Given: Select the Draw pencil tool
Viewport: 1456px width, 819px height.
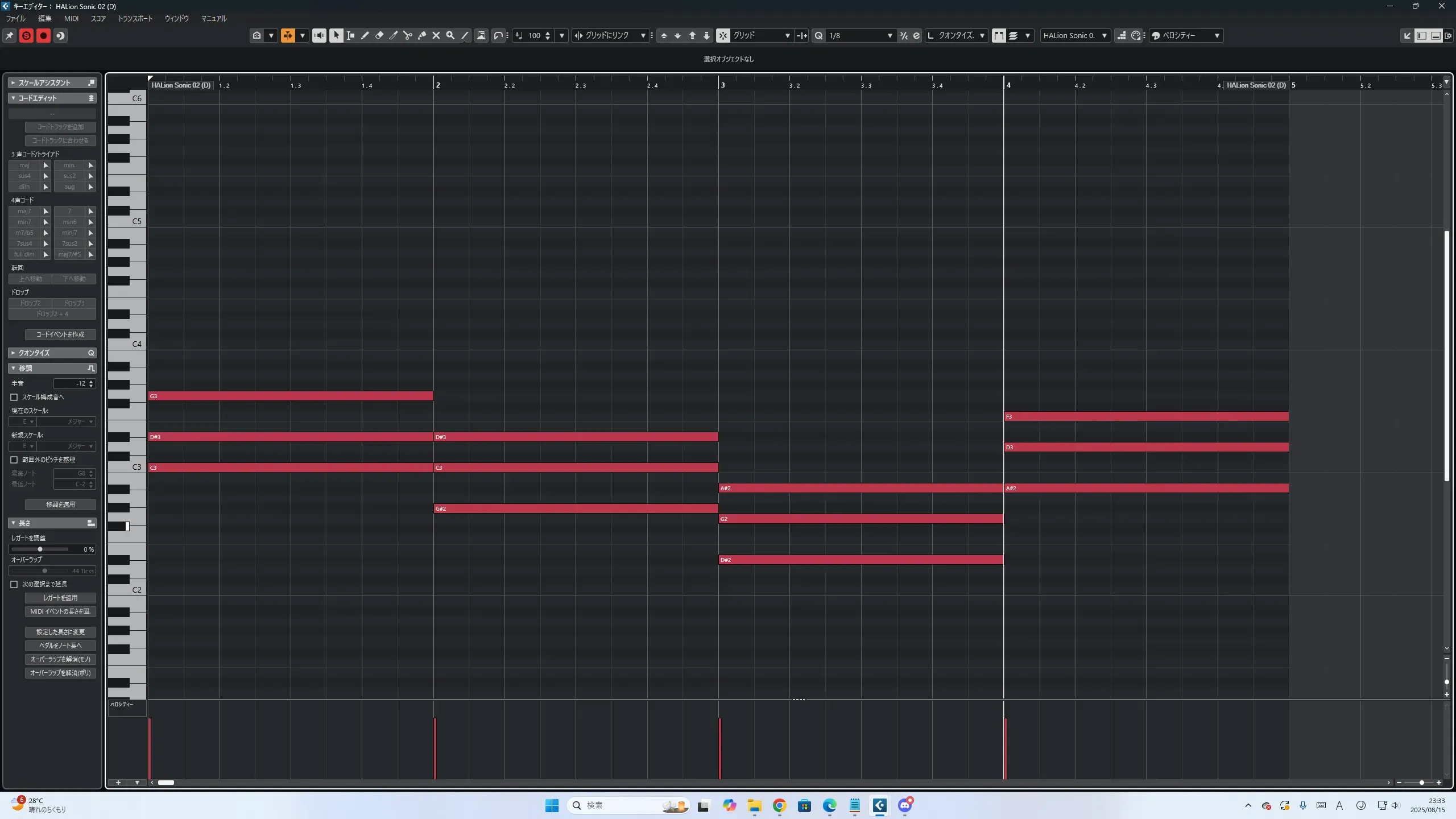Looking at the screenshot, I should pyautogui.click(x=365, y=35).
